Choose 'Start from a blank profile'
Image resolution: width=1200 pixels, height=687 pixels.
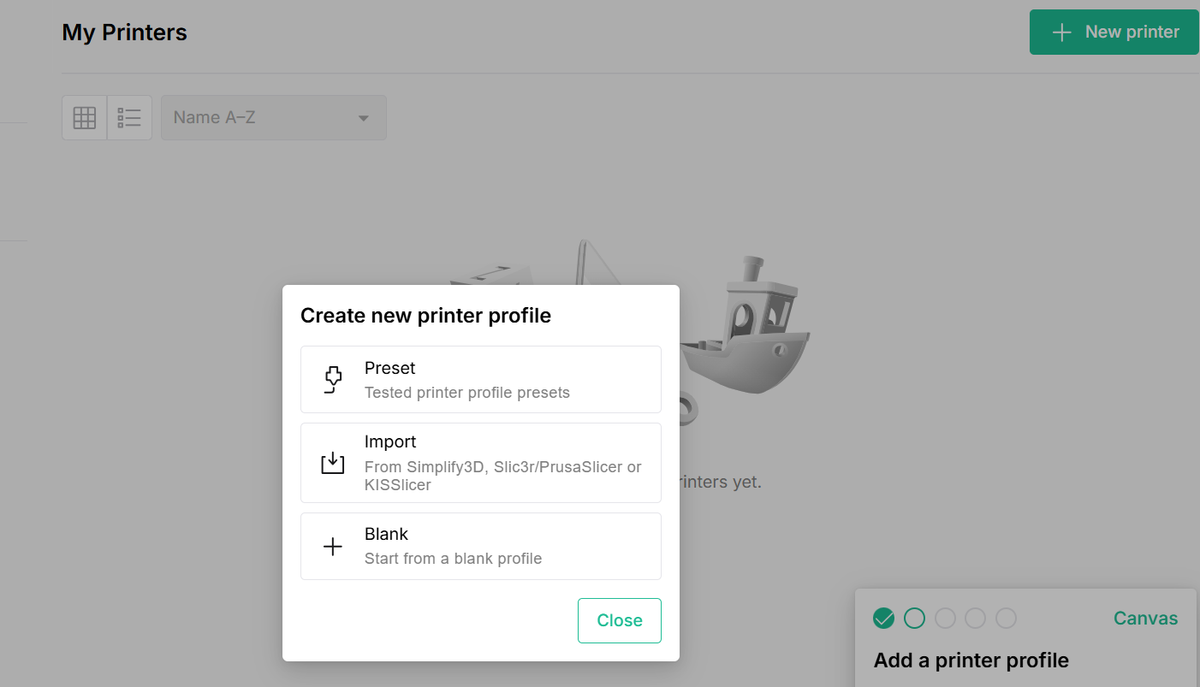[481, 546]
